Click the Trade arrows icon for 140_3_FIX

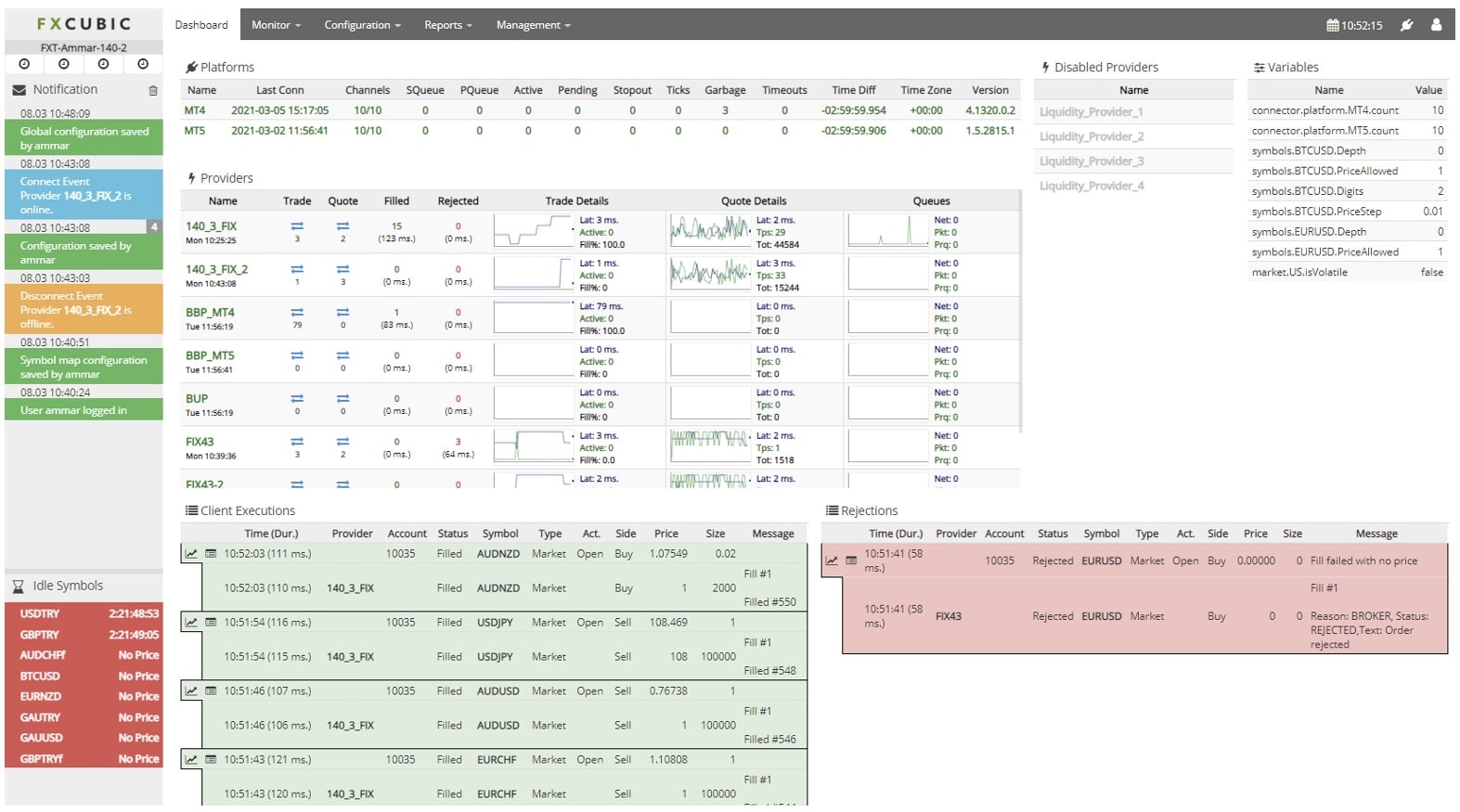pyautogui.click(x=297, y=226)
